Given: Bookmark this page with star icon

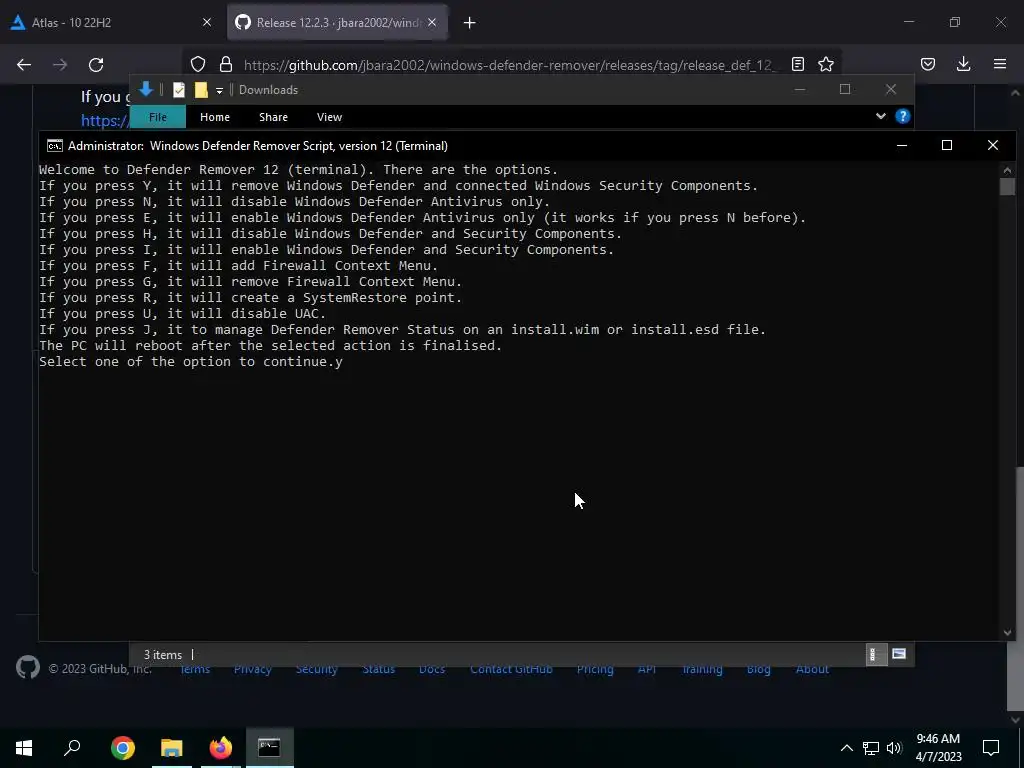Looking at the screenshot, I should pyautogui.click(x=826, y=64).
